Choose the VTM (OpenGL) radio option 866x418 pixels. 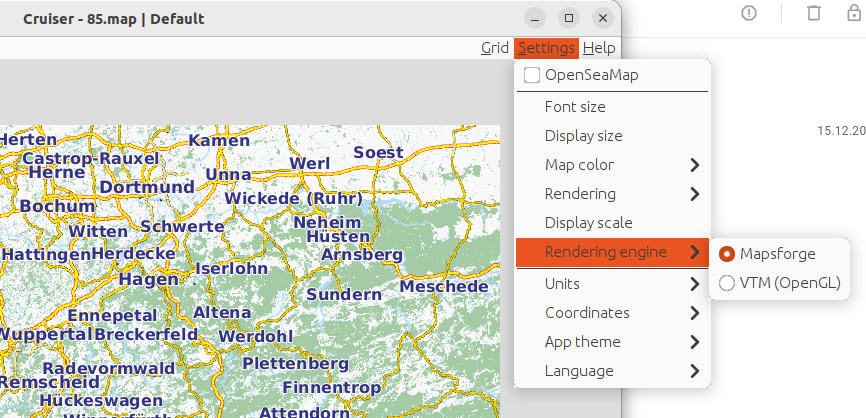coord(728,283)
